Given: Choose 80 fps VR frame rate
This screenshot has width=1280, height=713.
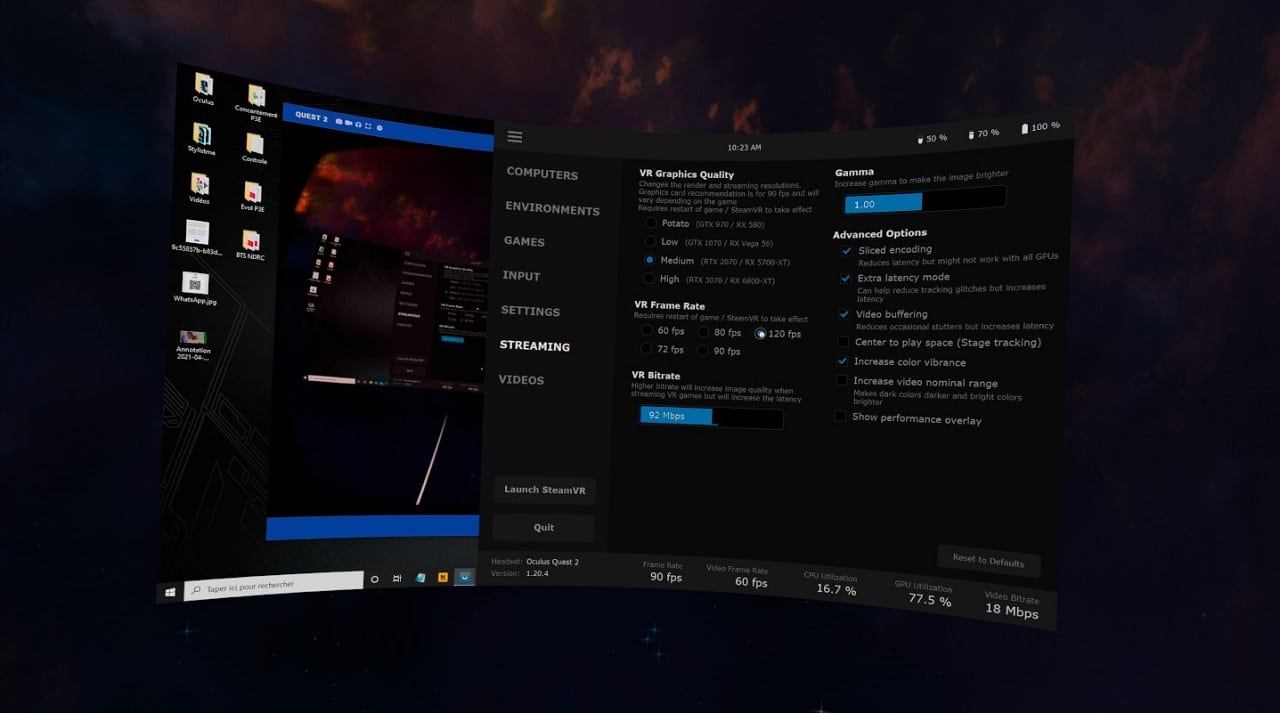Looking at the screenshot, I should point(704,331).
